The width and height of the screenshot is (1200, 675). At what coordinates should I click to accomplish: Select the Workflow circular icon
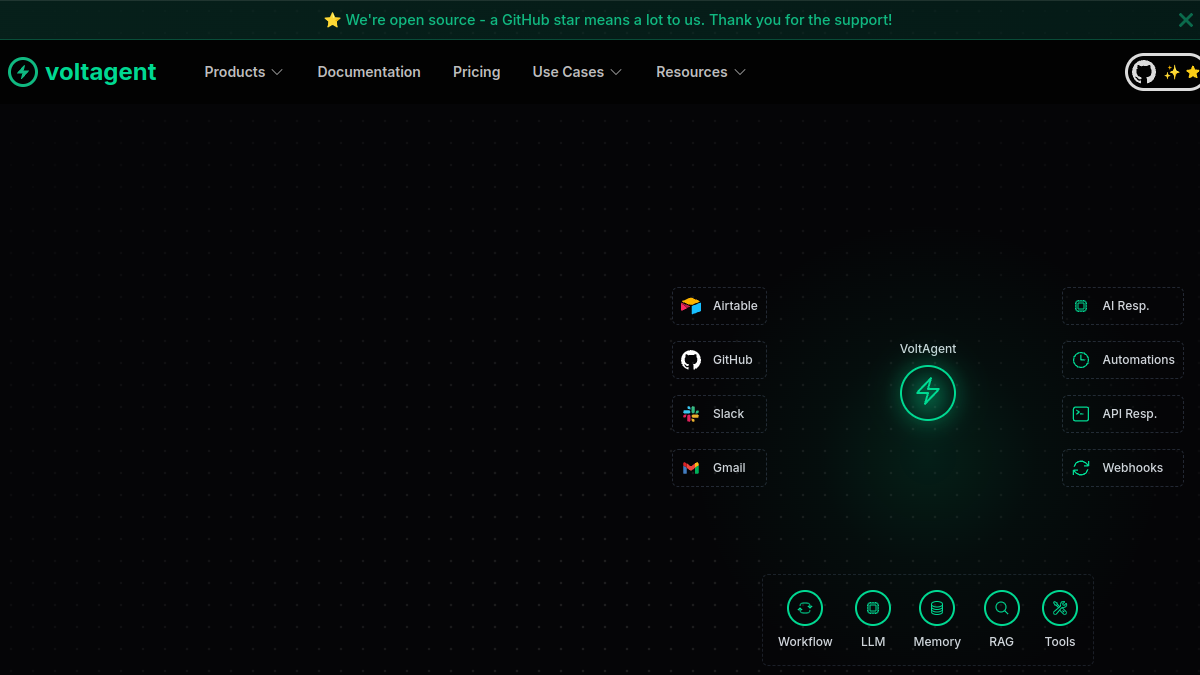[x=805, y=608]
